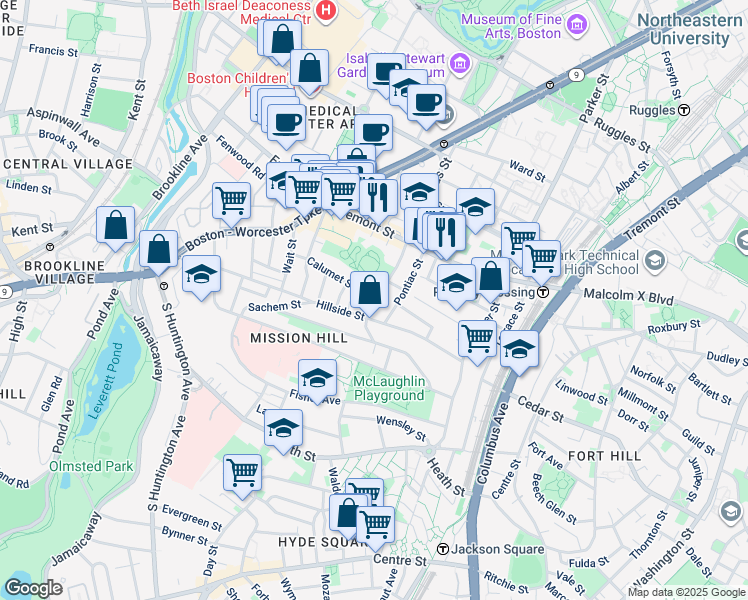Click the school marker near Columbus Ave and Cedar St
The height and width of the screenshot is (600, 748).
coord(519,351)
